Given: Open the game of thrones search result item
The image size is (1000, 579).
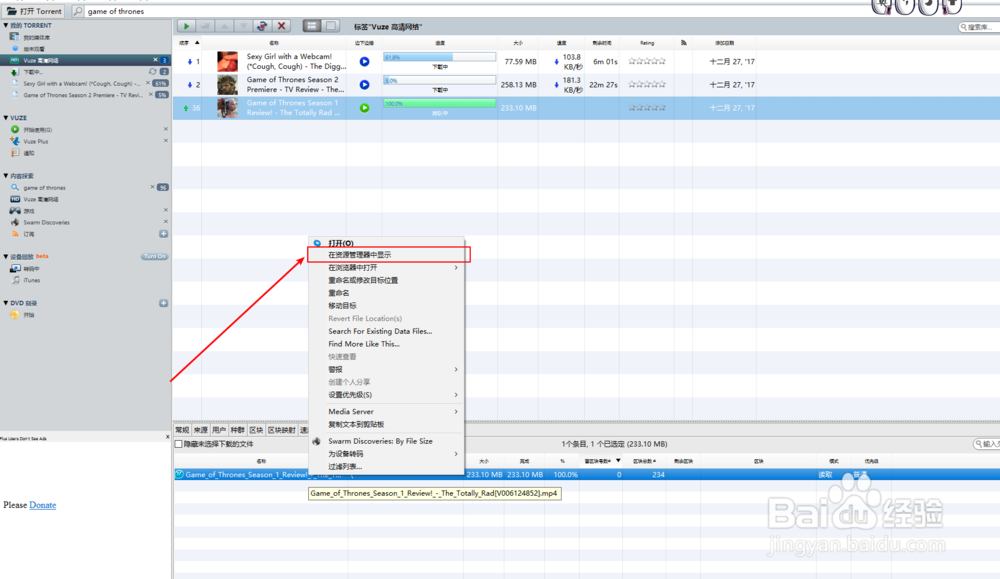Looking at the screenshot, I should tap(45, 187).
